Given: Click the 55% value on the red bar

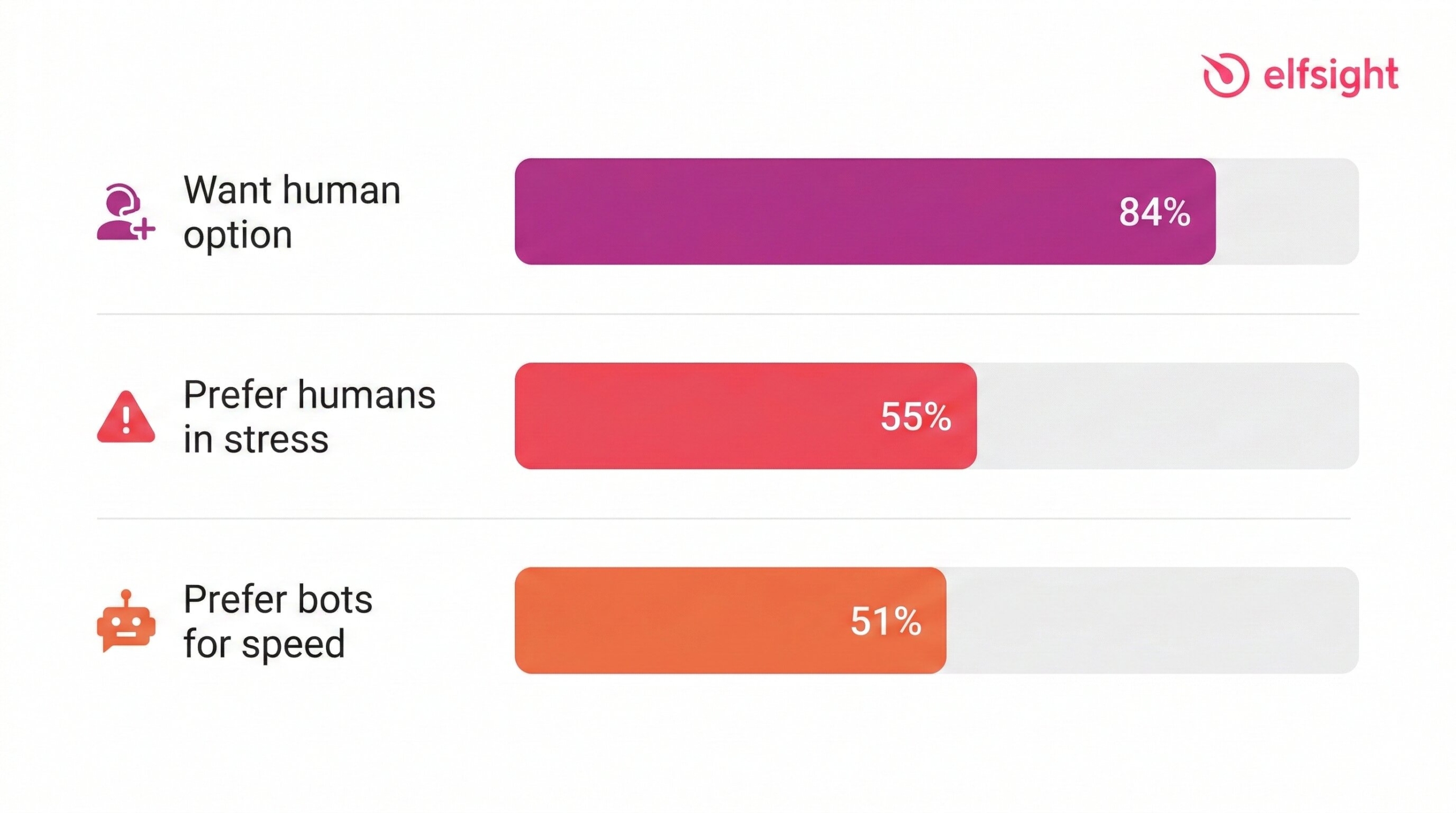Looking at the screenshot, I should click(916, 416).
